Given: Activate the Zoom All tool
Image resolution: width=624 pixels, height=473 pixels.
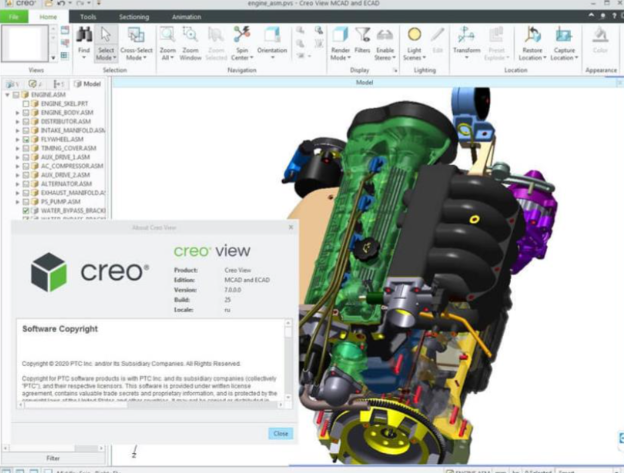Looking at the screenshot, I should 168,39.
